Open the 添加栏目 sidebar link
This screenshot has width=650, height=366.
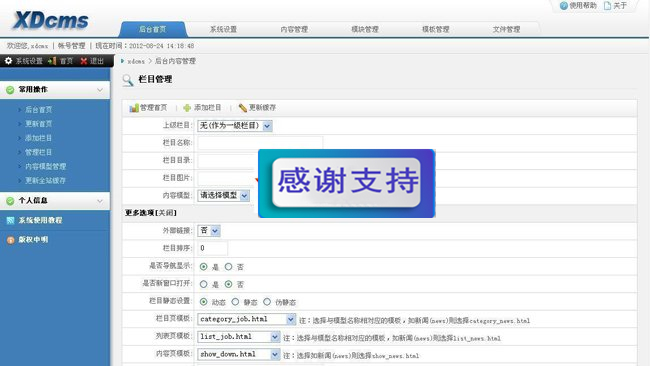tap(39, 138)
